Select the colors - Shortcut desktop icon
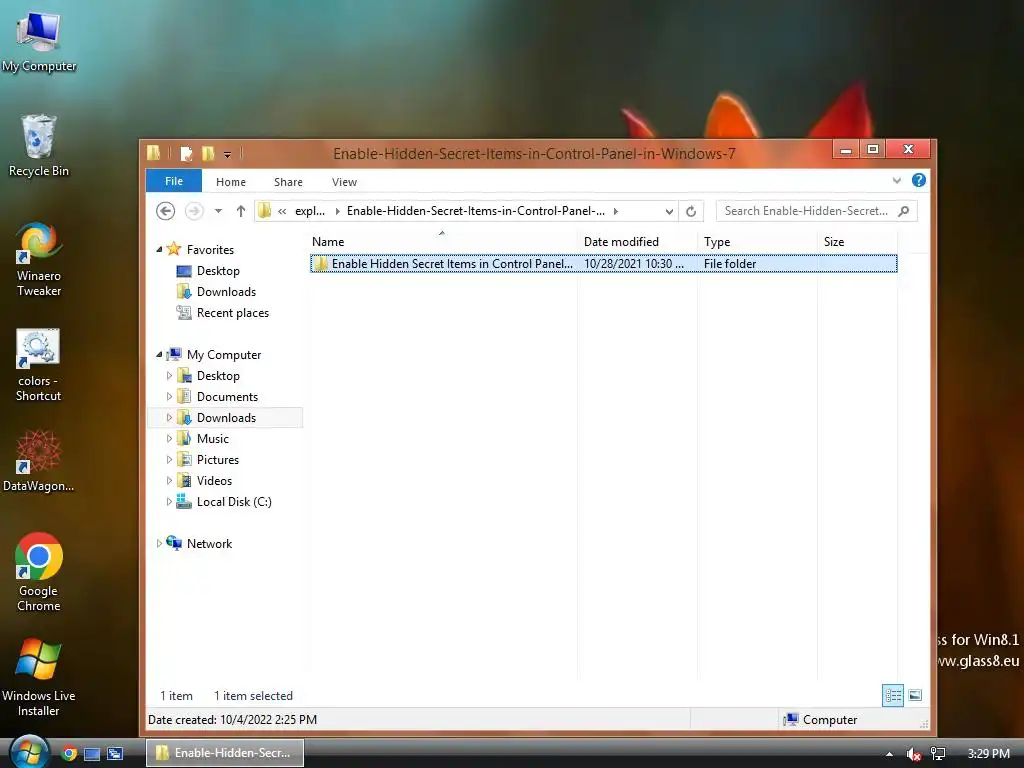 pos(39,365)
